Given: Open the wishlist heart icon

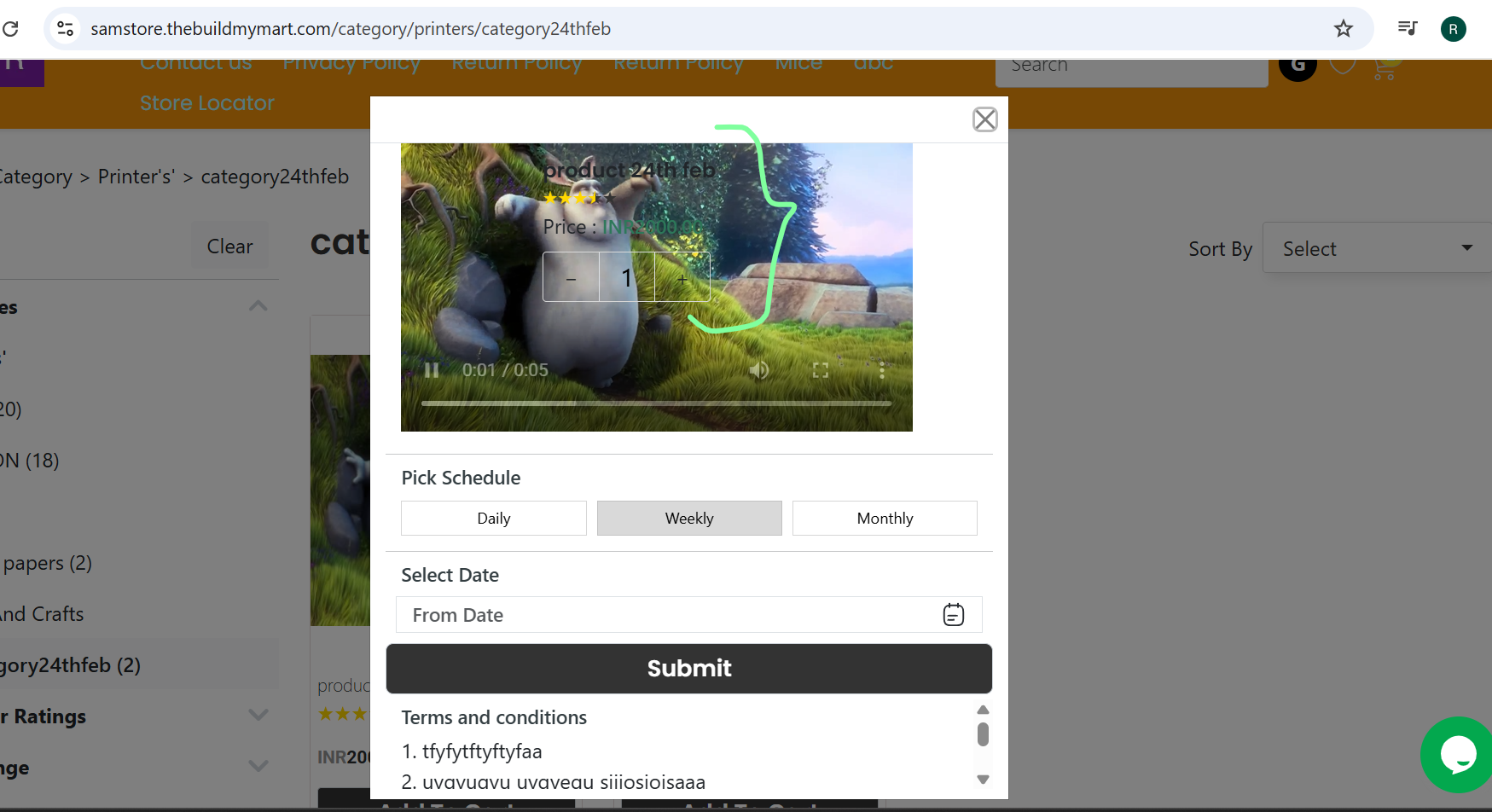Looking at the screenshot, I should (x=1343, y=66).
